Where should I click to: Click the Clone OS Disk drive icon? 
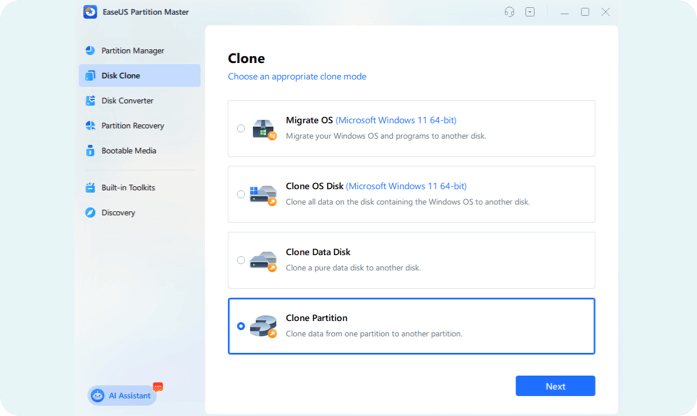coord(263,195)
